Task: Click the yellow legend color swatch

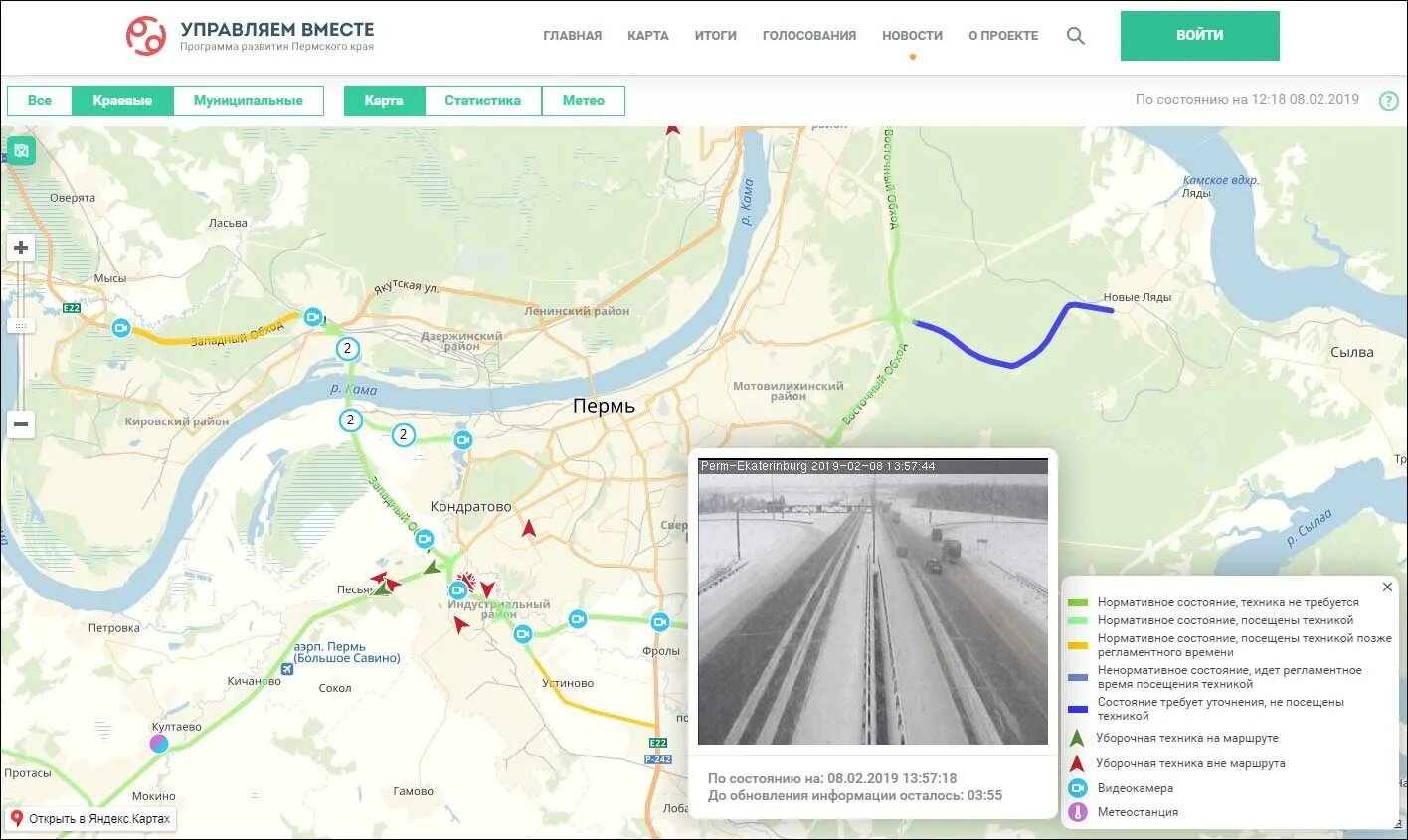Action: coord(1078,645)
